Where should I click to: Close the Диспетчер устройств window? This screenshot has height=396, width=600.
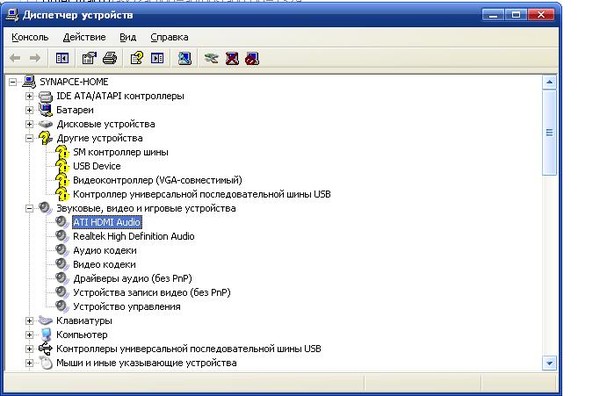tap(541, 15)
